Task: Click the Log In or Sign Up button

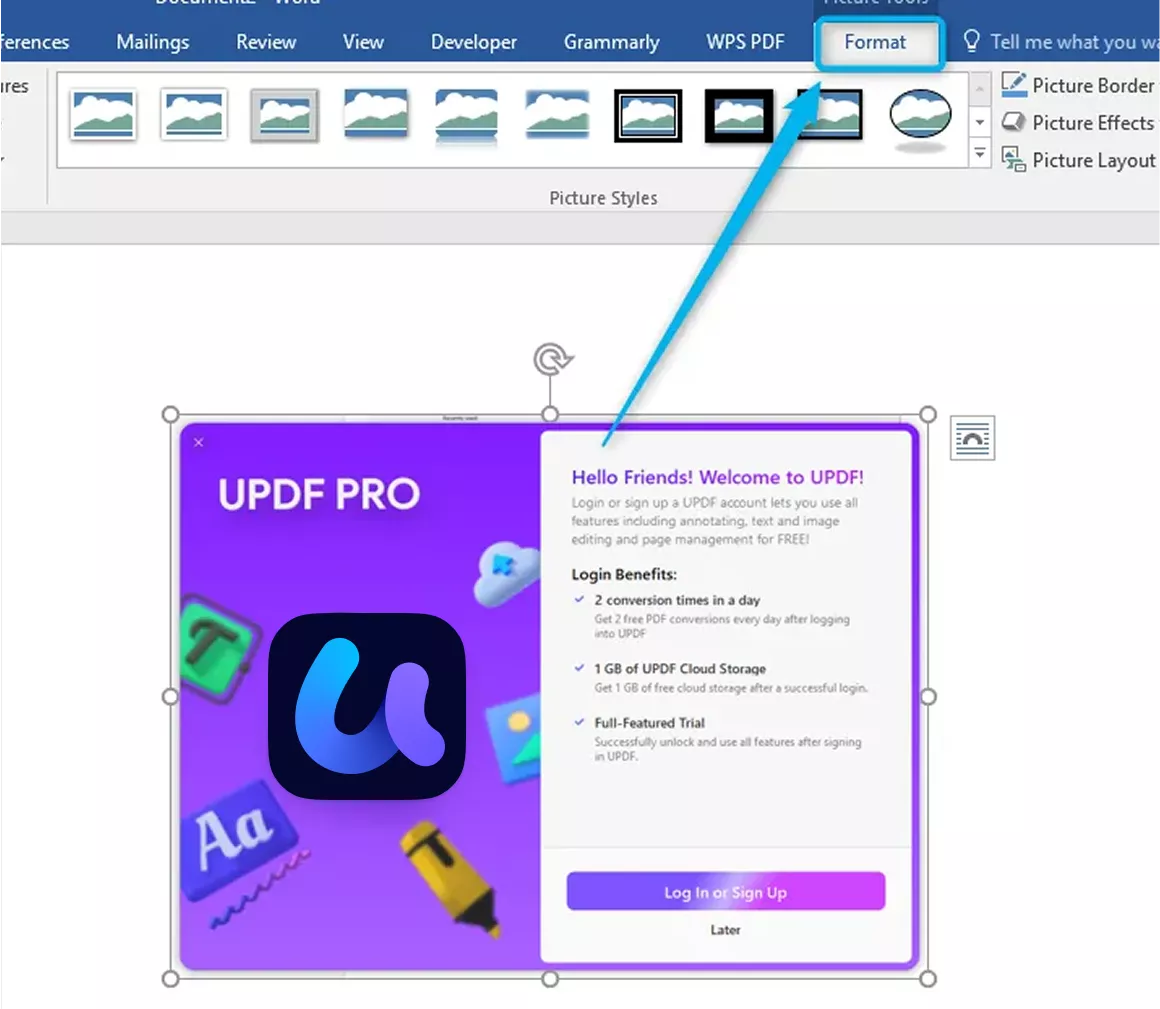Action: [725, 891]
